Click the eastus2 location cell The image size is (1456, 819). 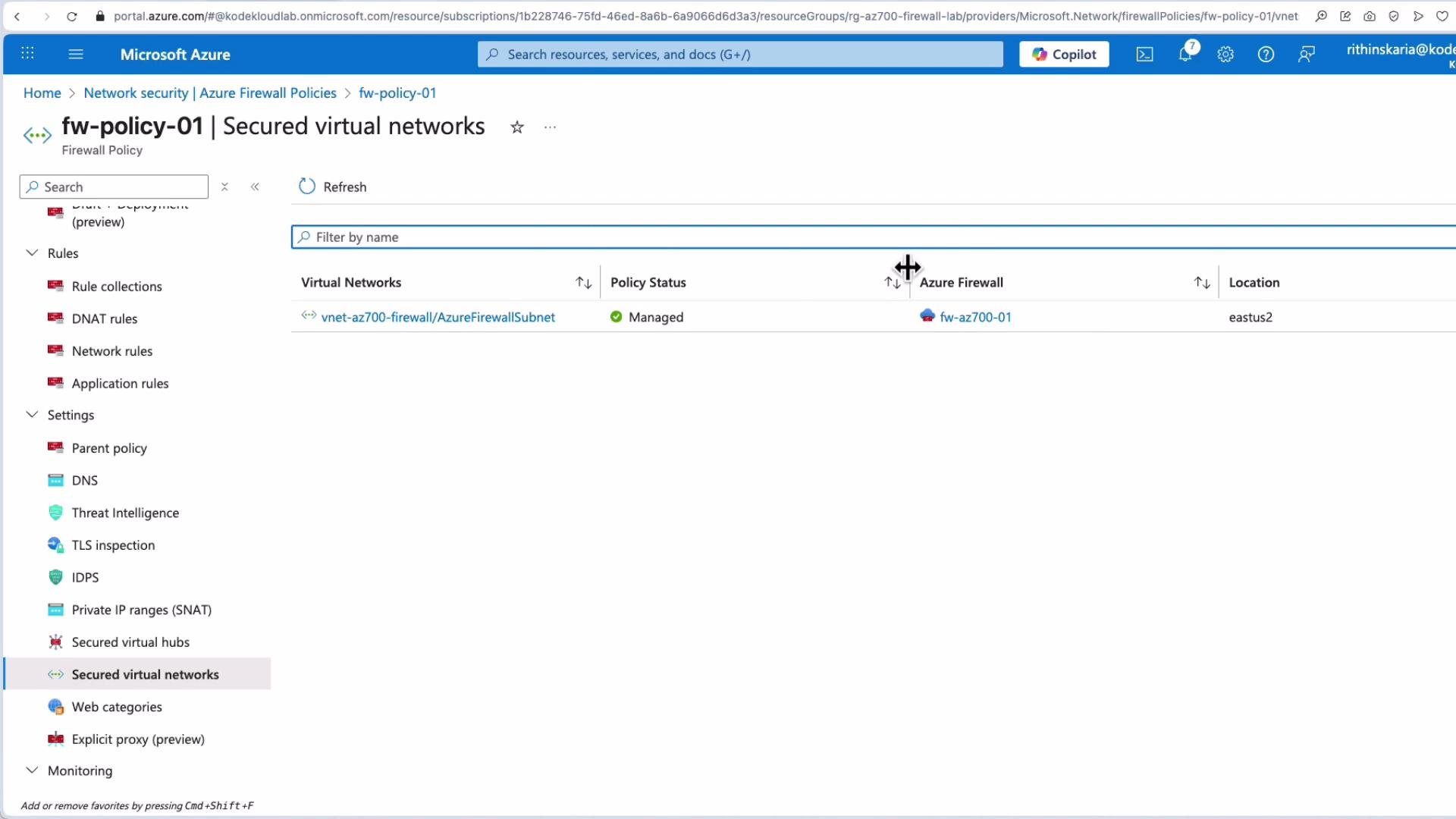pos(1250,317)
